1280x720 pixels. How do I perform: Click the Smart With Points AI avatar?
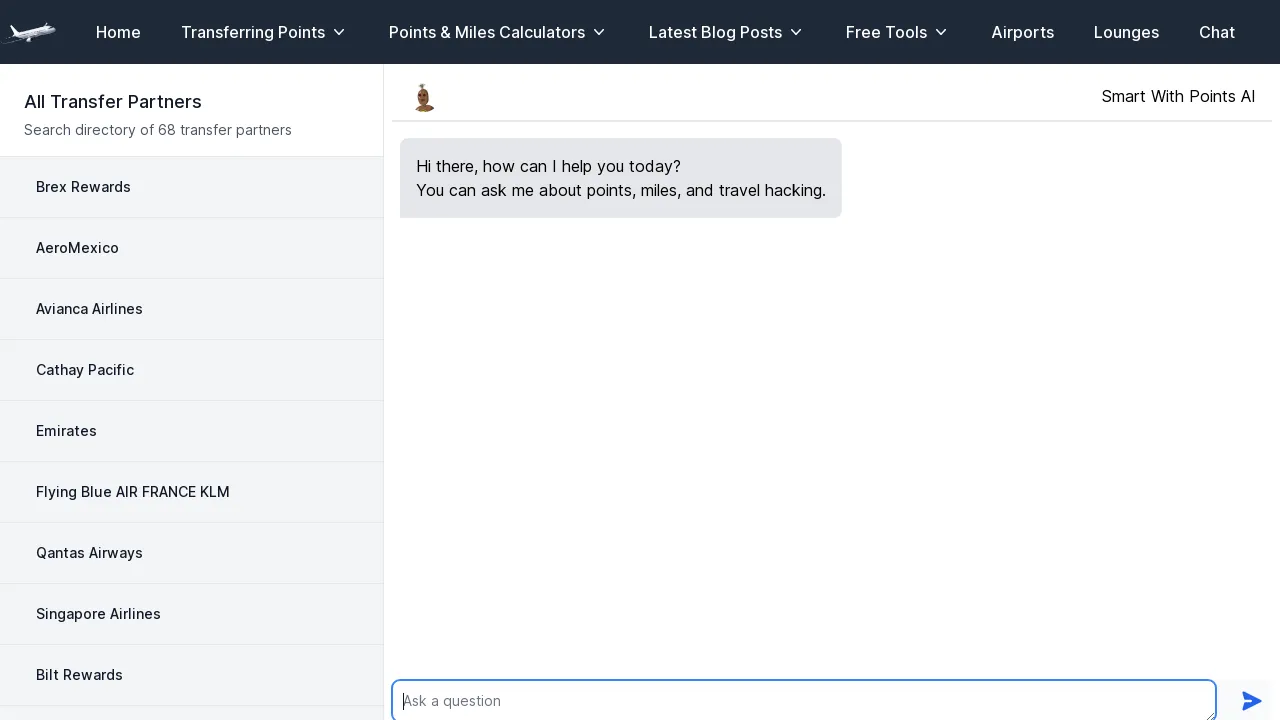point(424,97)
